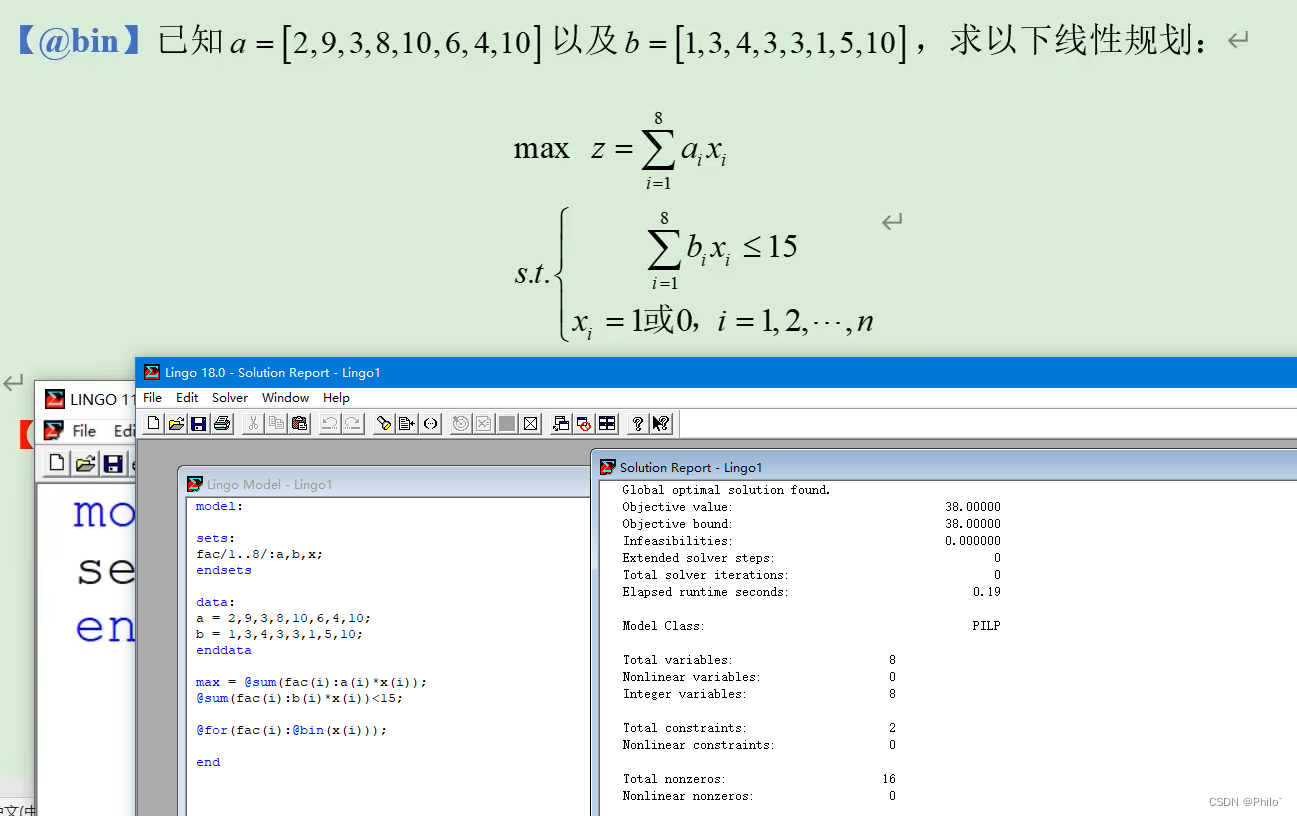The height and width of the screenshot is (816, 1297).
Task: Click the 'Elapsed runtime seconds:' line
Action: pos(811,592)
